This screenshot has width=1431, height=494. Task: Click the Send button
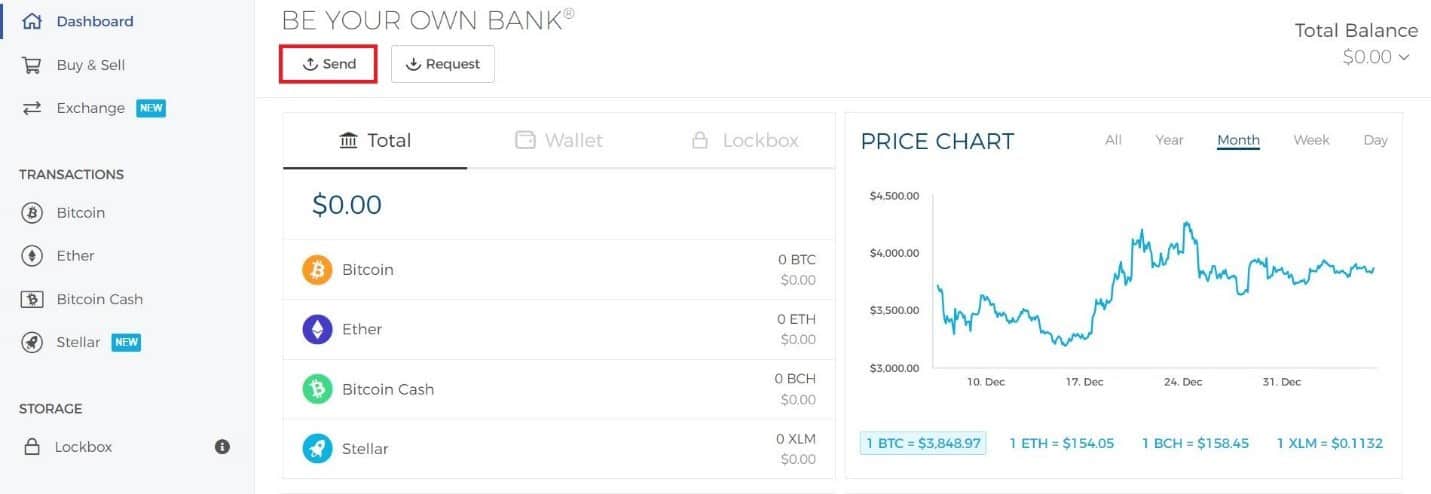[x=329, y=64]
